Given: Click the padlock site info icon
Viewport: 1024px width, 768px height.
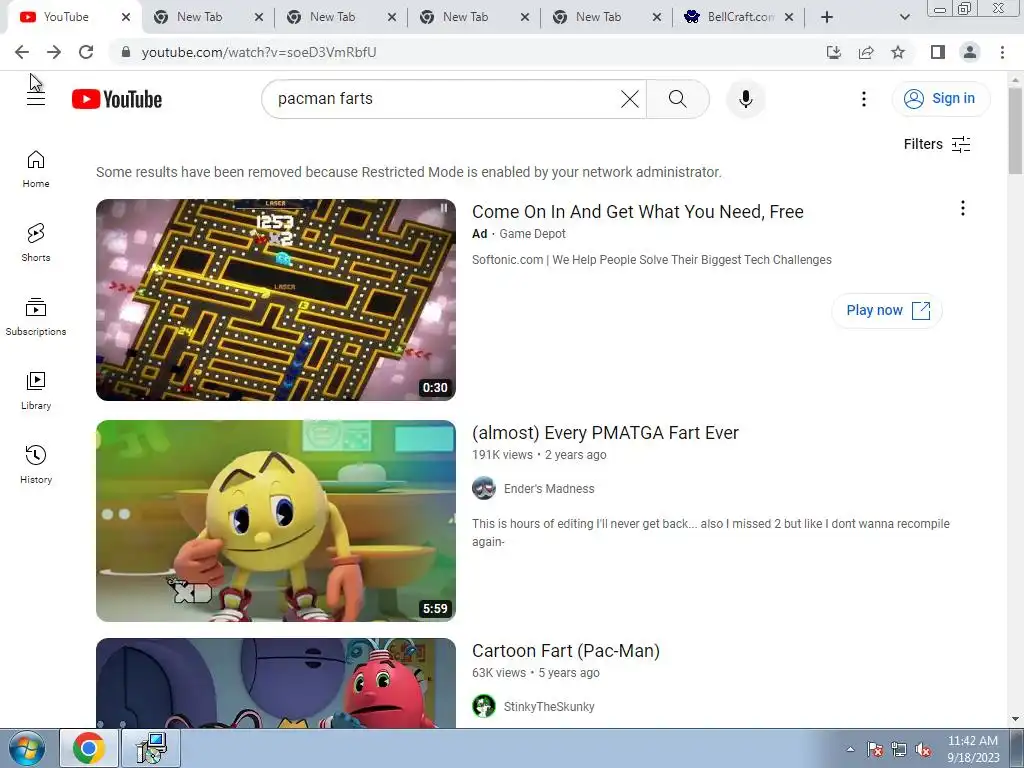Looking at the screenshot, I should pos(126,52).
